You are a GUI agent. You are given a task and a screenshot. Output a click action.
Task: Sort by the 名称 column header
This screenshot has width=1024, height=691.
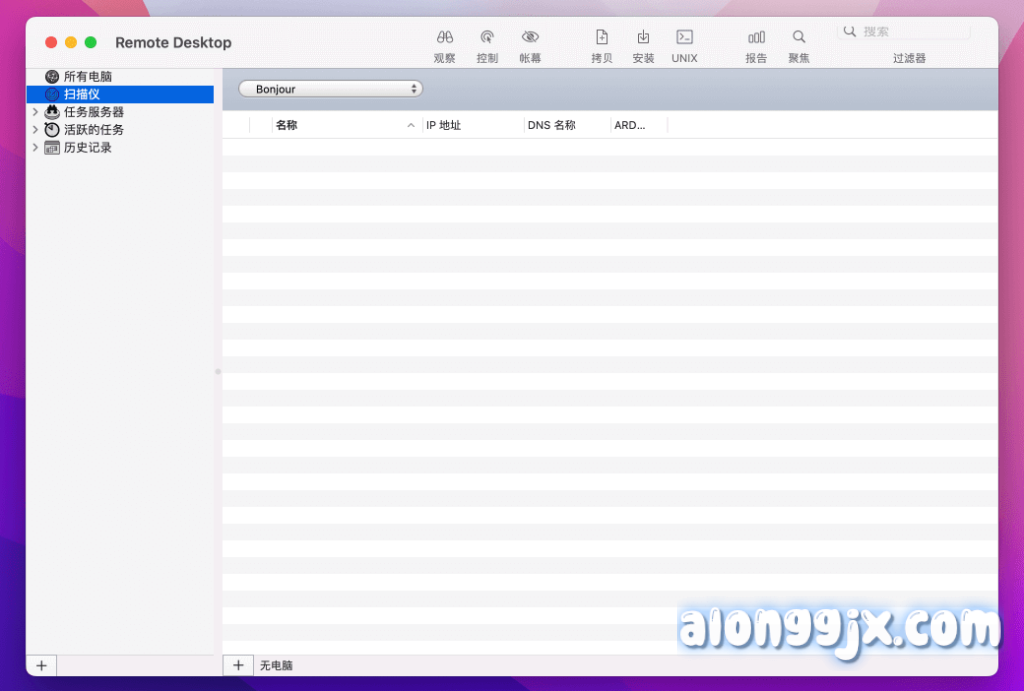pos(340,126)
